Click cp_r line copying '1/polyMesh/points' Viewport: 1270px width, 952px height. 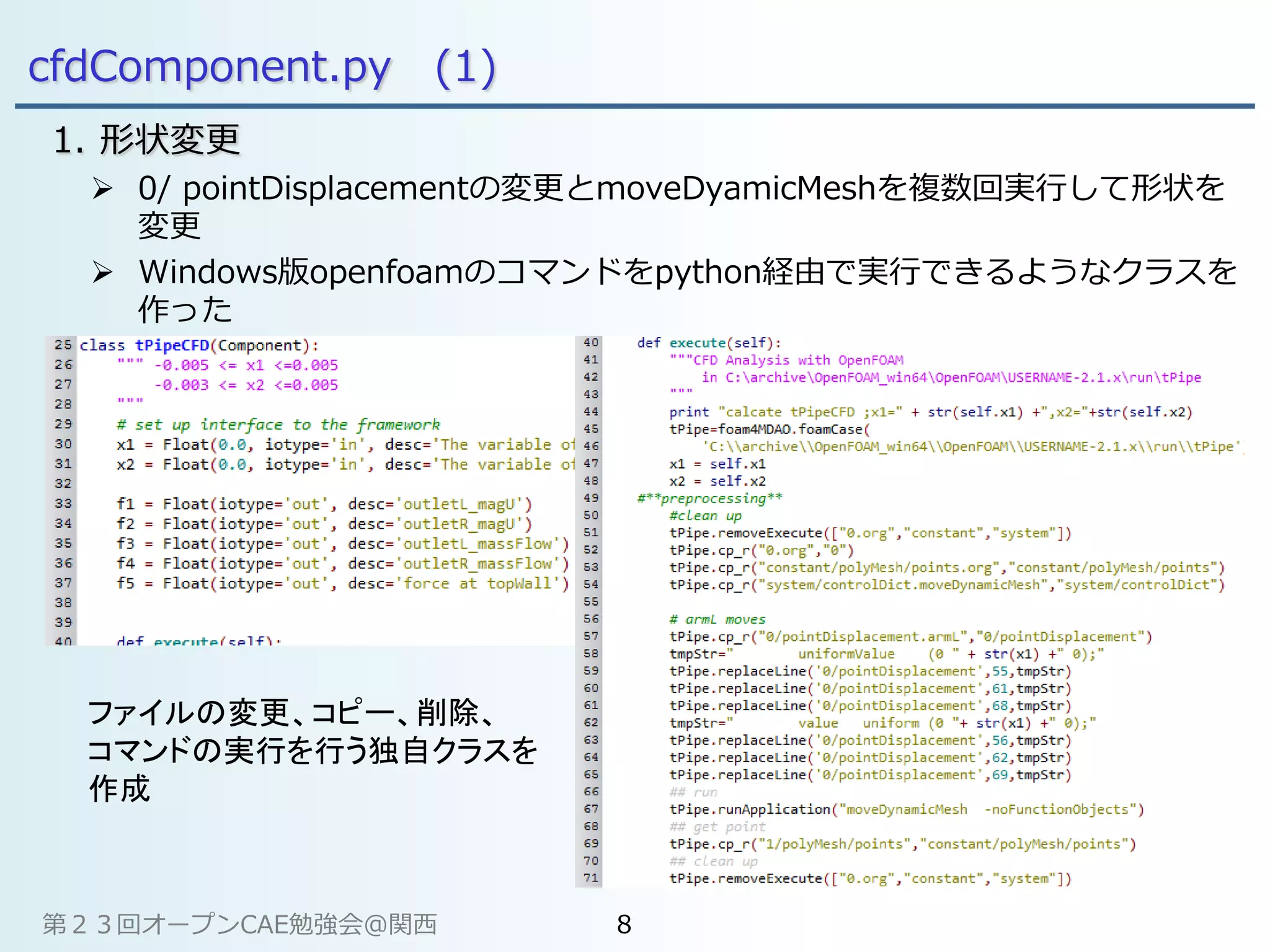pyautogui.click(x=902, y=844)
